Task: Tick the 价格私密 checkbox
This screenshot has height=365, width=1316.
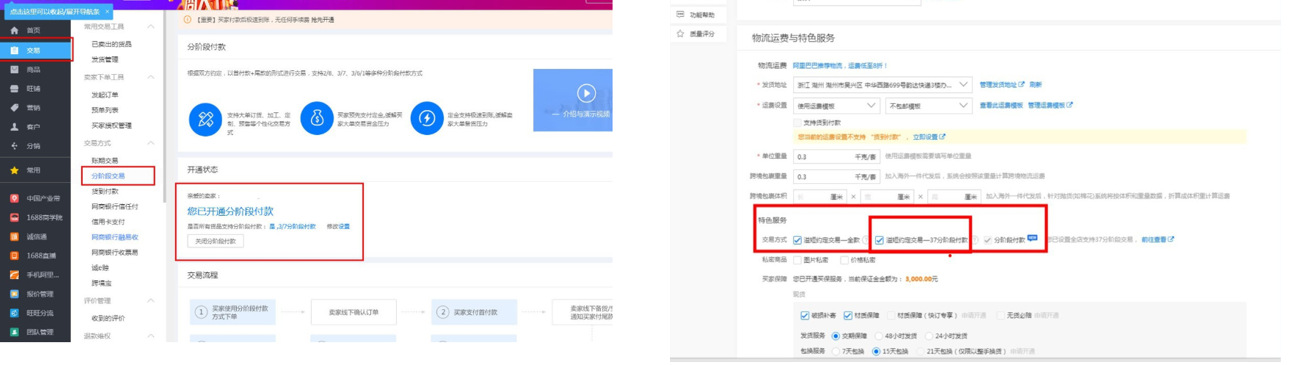Action: pyautogui.click(x=845, y=259)
